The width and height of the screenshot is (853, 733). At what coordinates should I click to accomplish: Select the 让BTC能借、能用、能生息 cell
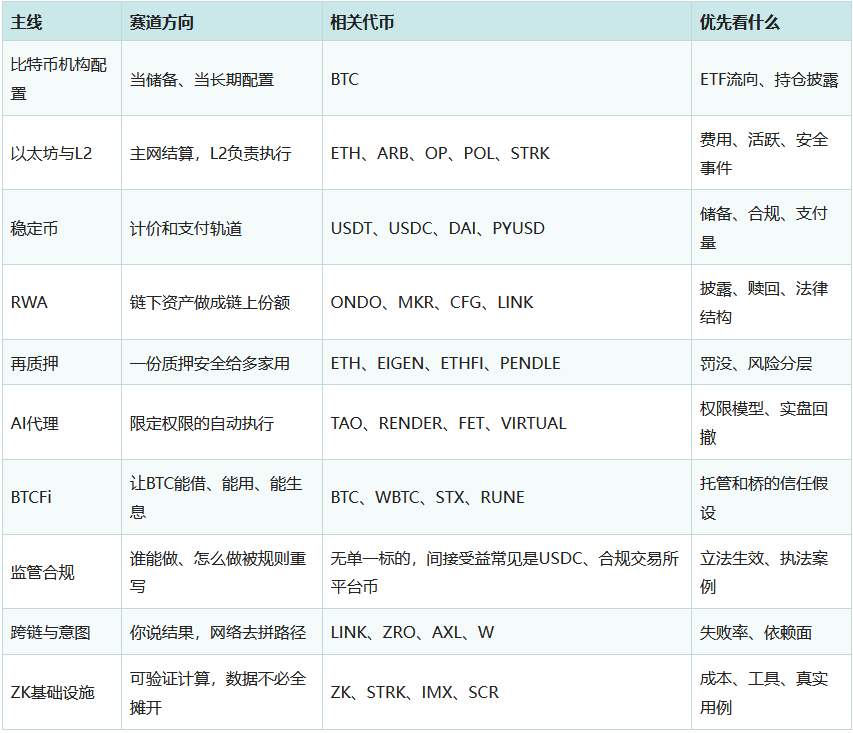click(222, 497)
